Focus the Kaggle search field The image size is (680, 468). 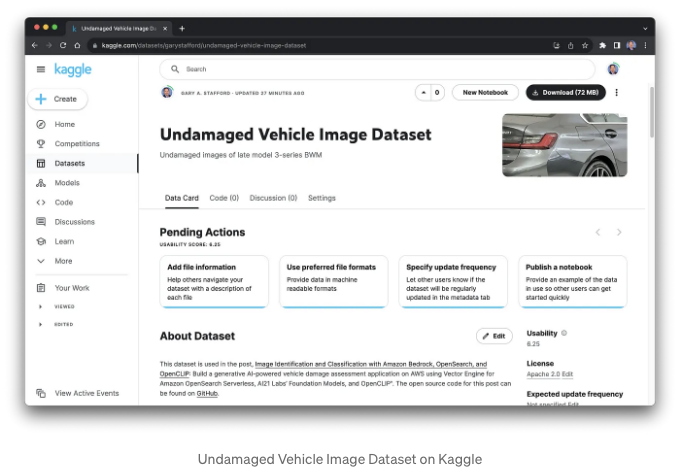(377, 69)
